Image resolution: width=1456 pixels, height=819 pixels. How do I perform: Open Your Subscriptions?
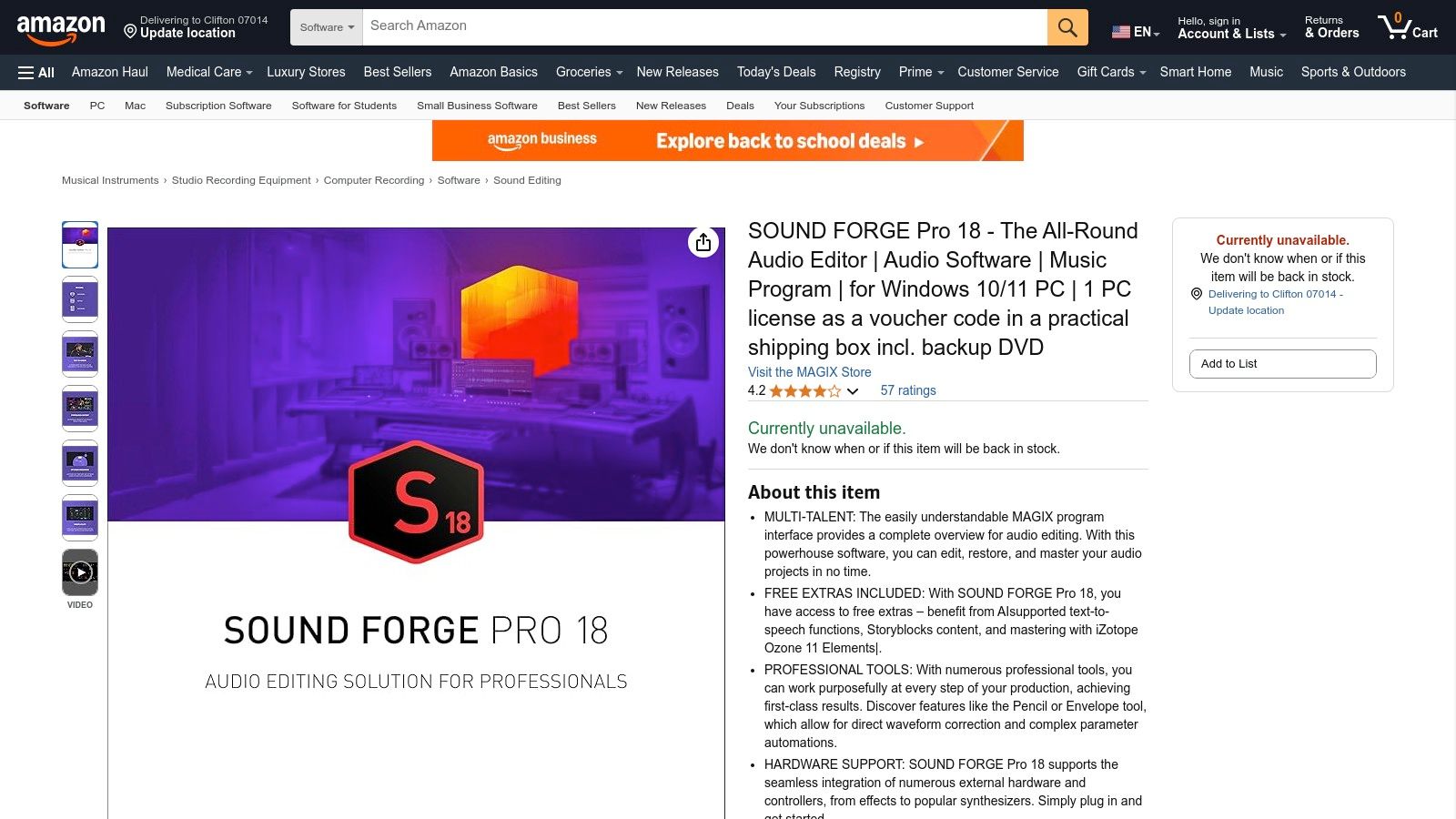tap(819, 106)
